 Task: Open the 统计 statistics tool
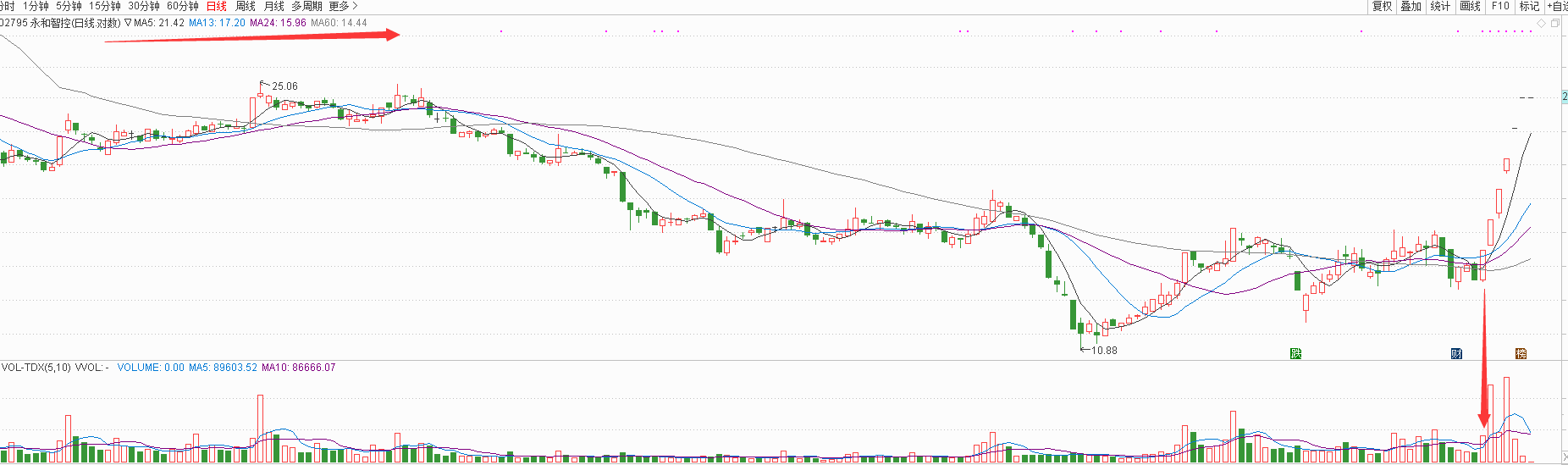[x=1440, y=6]
